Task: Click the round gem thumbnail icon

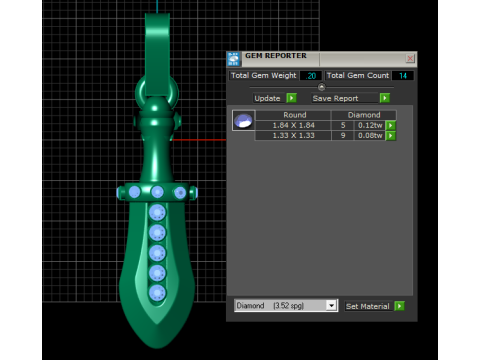Action: 243,120
